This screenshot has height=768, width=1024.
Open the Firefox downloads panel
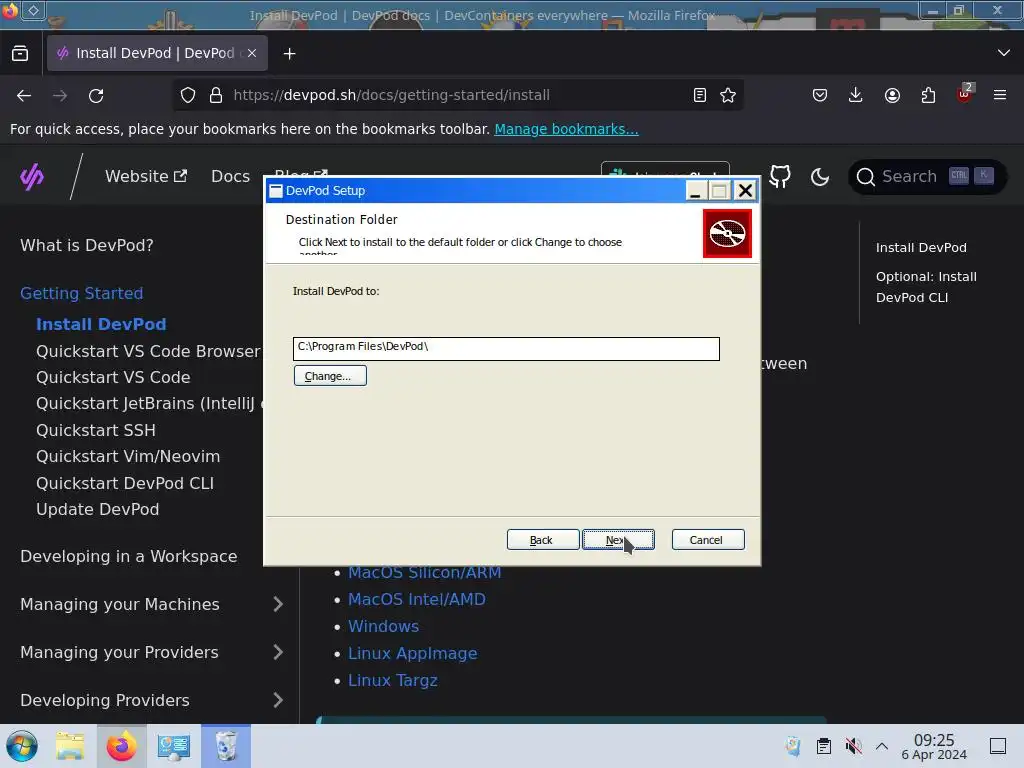click(856, 95)
